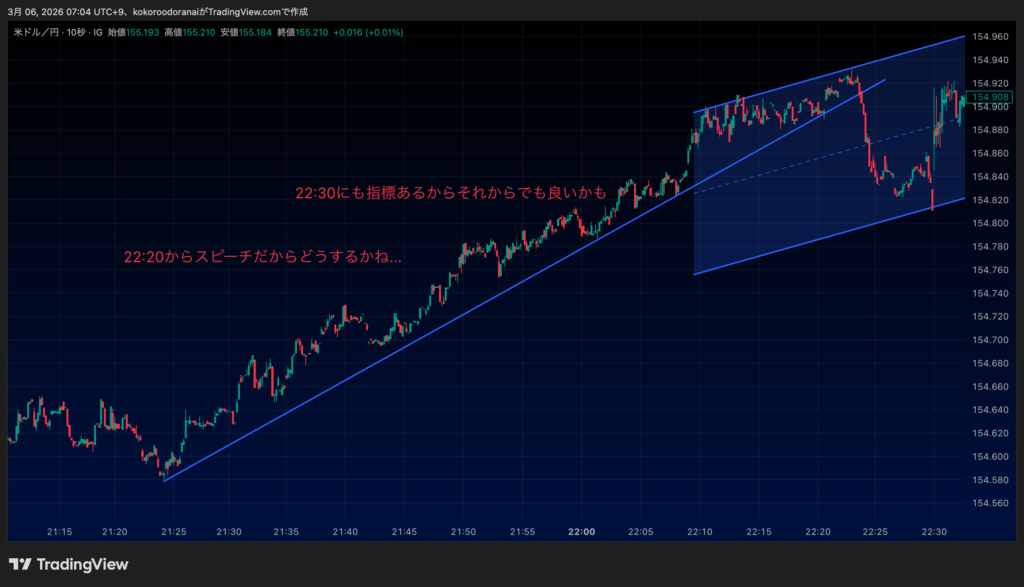
Task: Select the 22:30 indicator annotation text
Action: (x=450, y=192)
